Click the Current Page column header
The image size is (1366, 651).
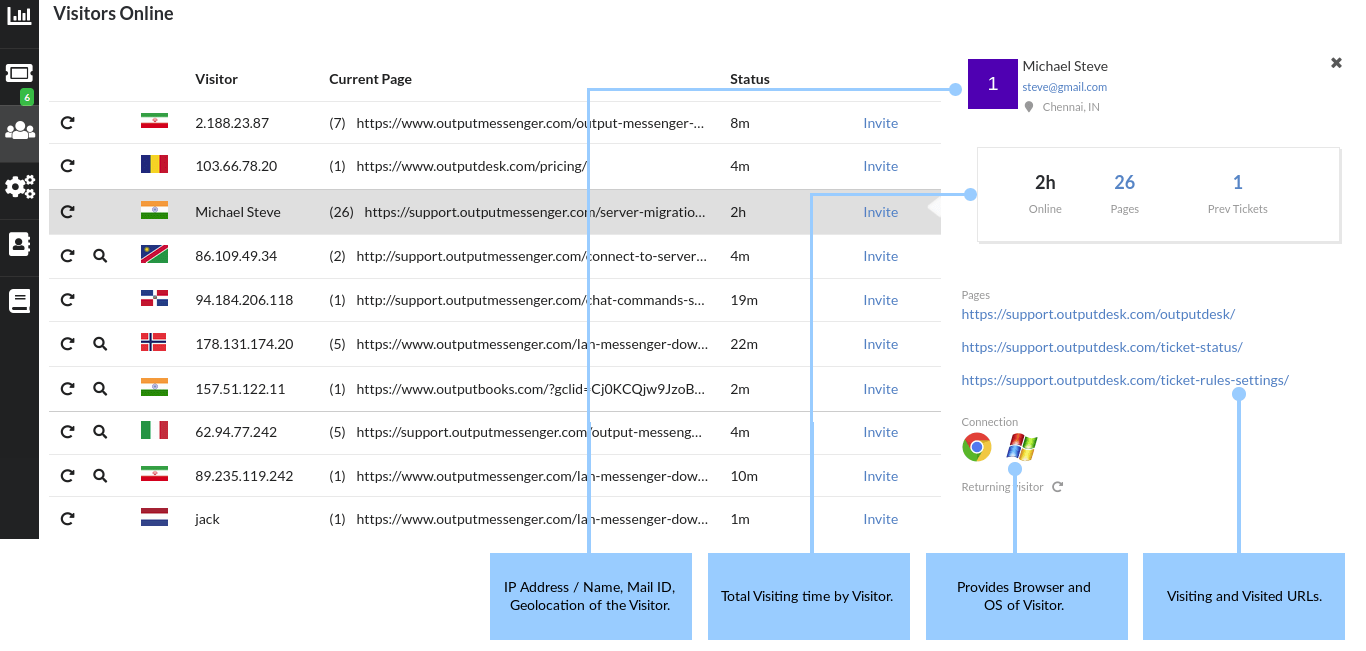pyautogui.click(x=370, y=79)
